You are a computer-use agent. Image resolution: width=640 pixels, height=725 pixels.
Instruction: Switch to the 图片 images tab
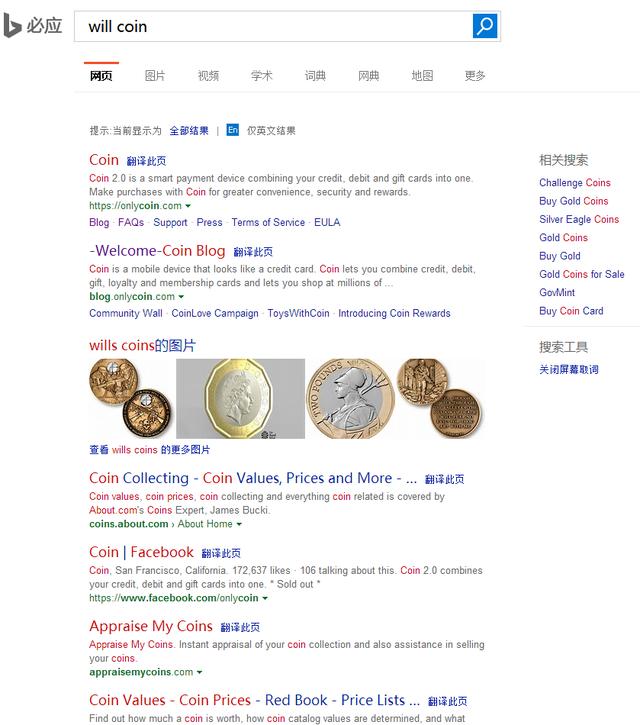click(x=154, y=75)
